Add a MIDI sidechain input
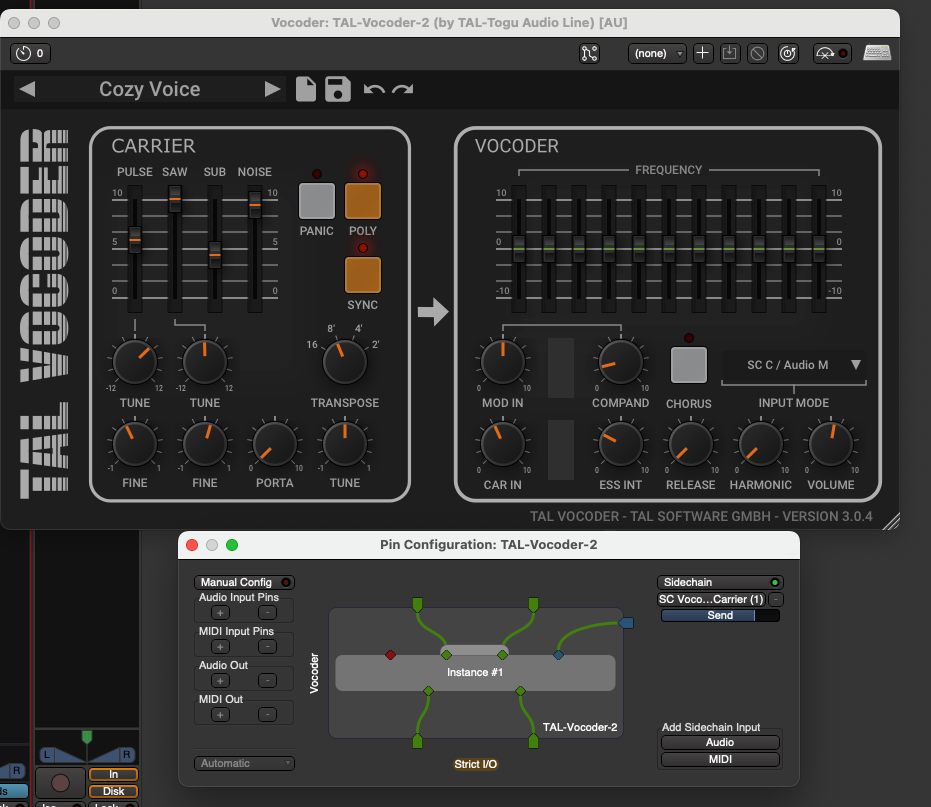 [x=720, y=759]
